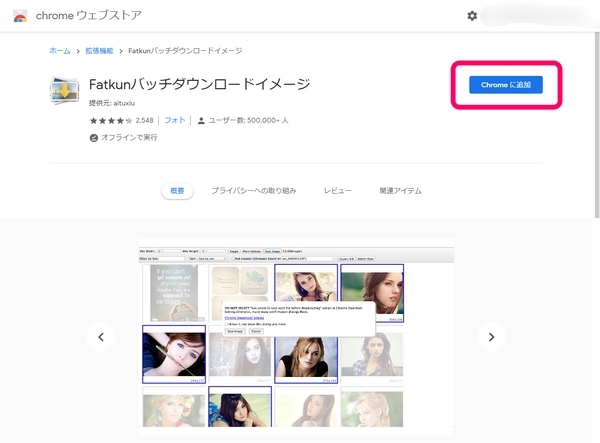Open the settings gear icon
Screen dimensions: 600x443
coord(472,16)
